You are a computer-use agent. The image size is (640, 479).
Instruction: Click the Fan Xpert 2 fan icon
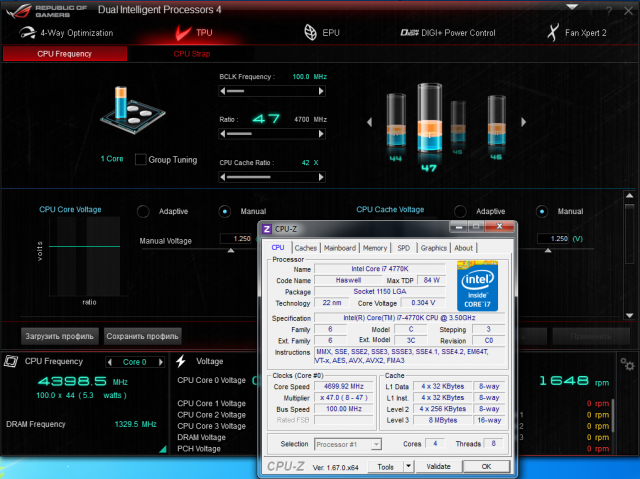553,33
